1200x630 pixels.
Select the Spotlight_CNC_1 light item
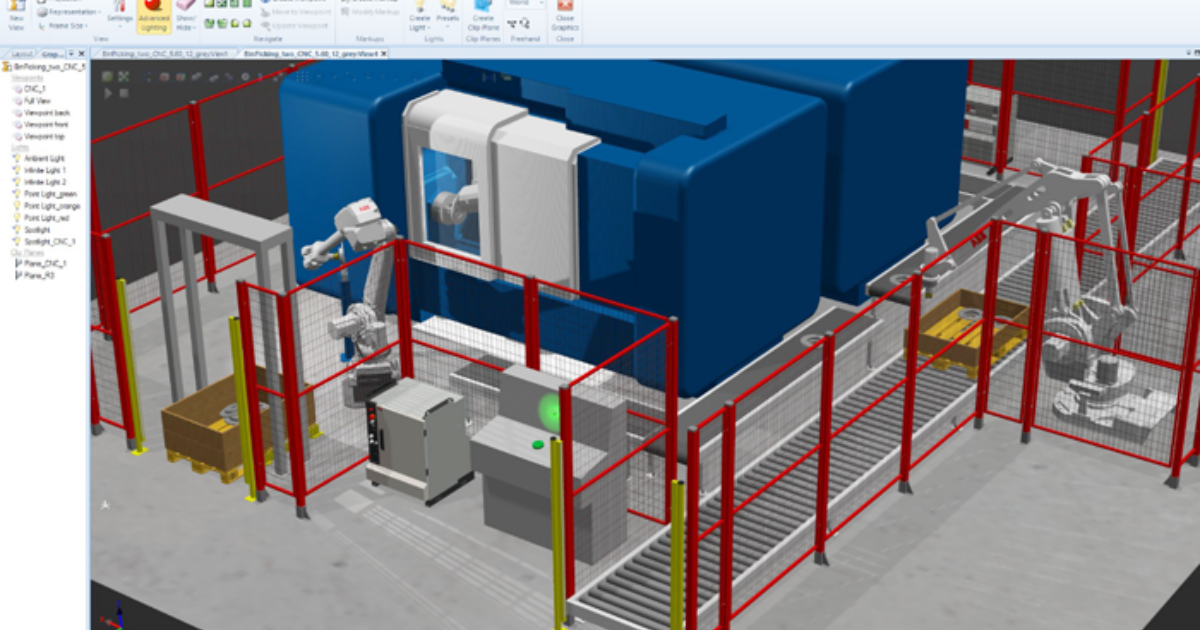pos(49,241)
